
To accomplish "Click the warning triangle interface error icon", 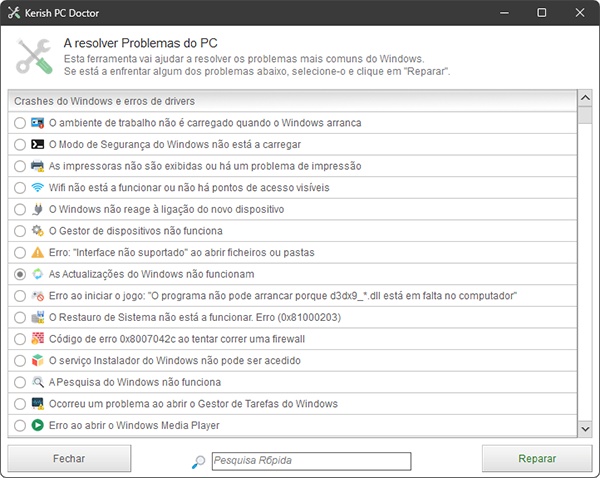I will pos(38,253).
